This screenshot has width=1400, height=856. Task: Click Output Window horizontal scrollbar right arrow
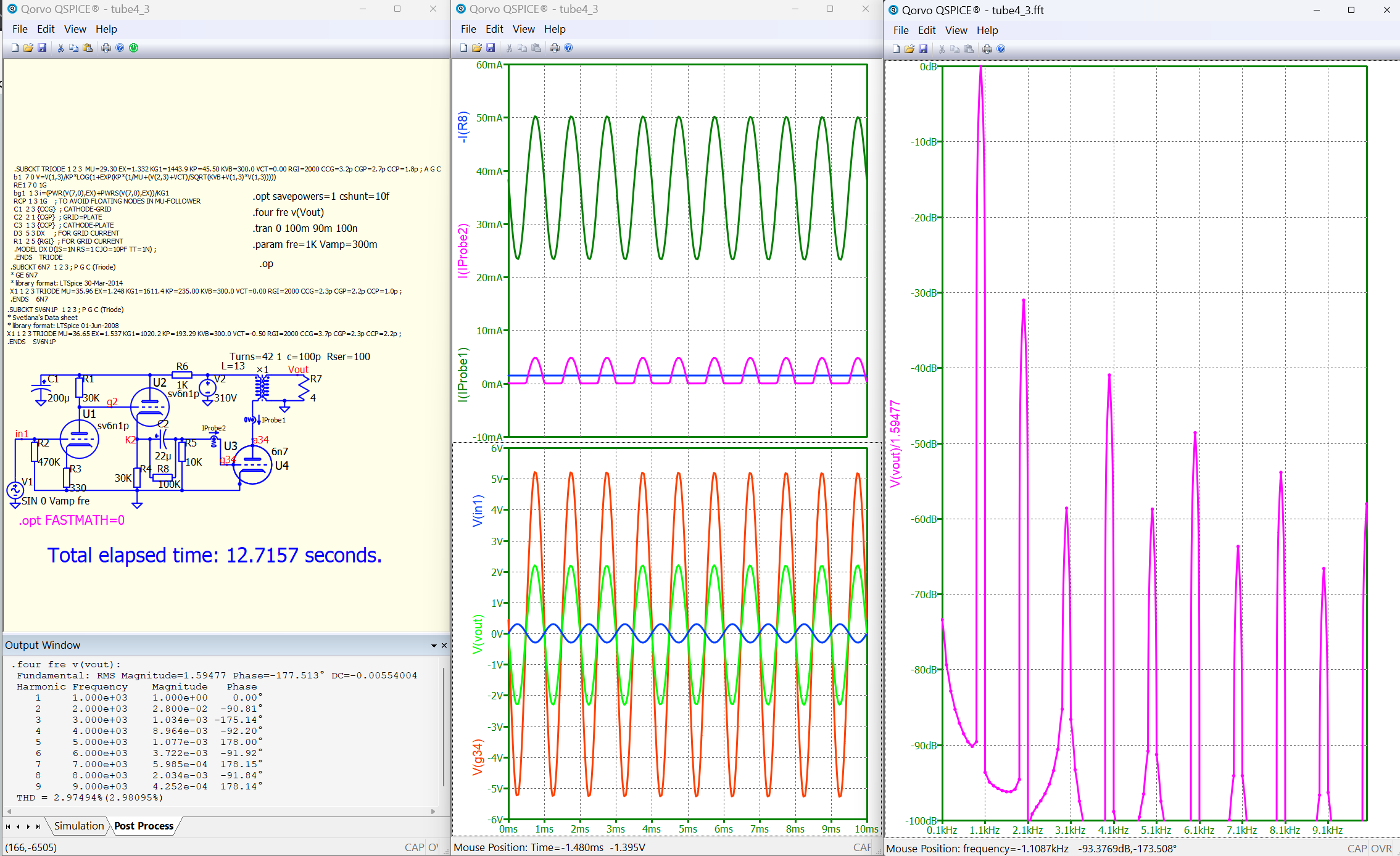point(433,811)
